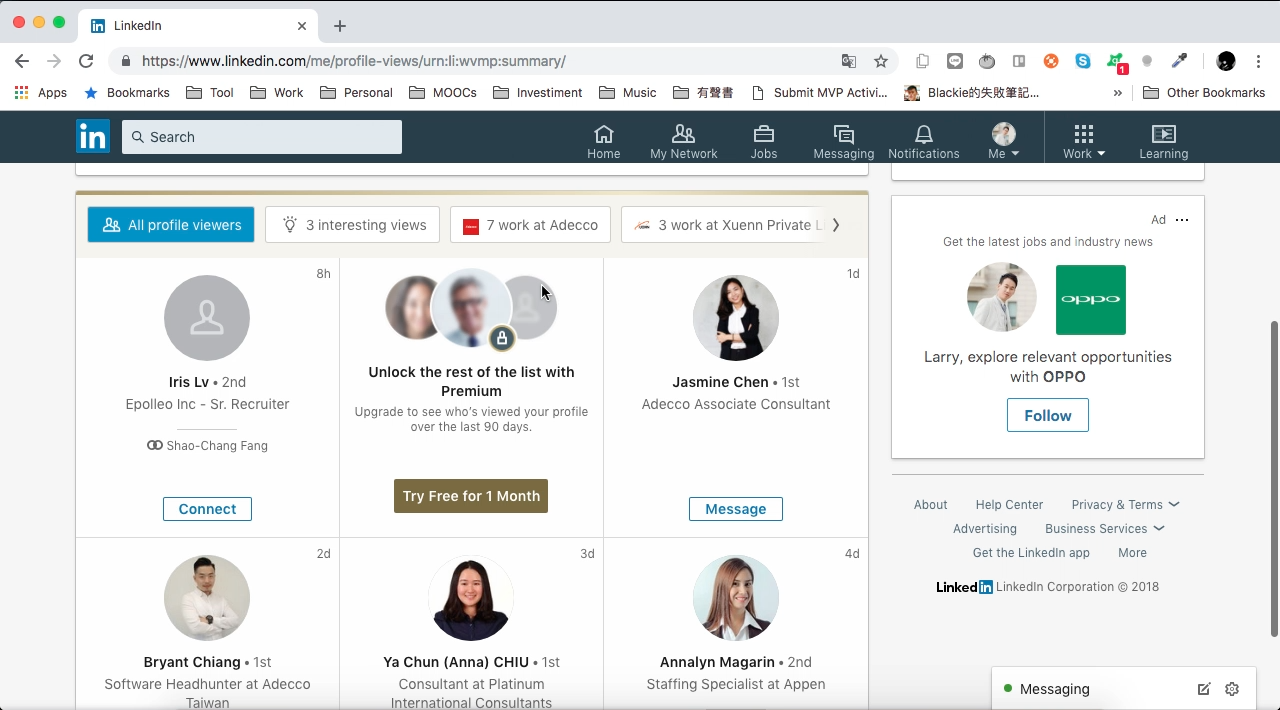Click the premium lock icon badge
Screen dimensions: 1280x710
[502, 338]
